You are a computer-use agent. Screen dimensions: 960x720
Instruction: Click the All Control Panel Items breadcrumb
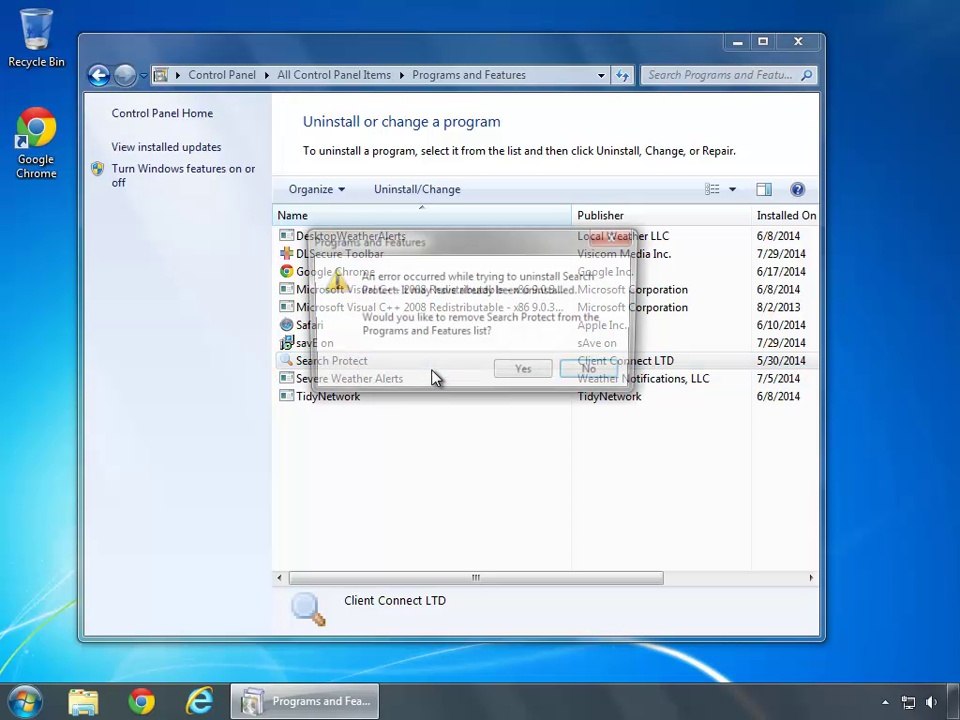tap(334, 75)
